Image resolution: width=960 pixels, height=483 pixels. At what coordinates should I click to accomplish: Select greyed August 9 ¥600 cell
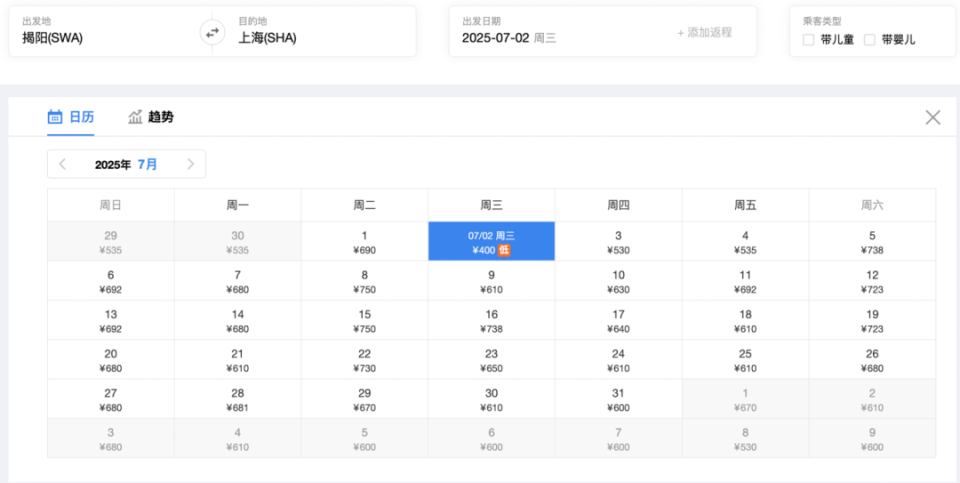(872, 438)
